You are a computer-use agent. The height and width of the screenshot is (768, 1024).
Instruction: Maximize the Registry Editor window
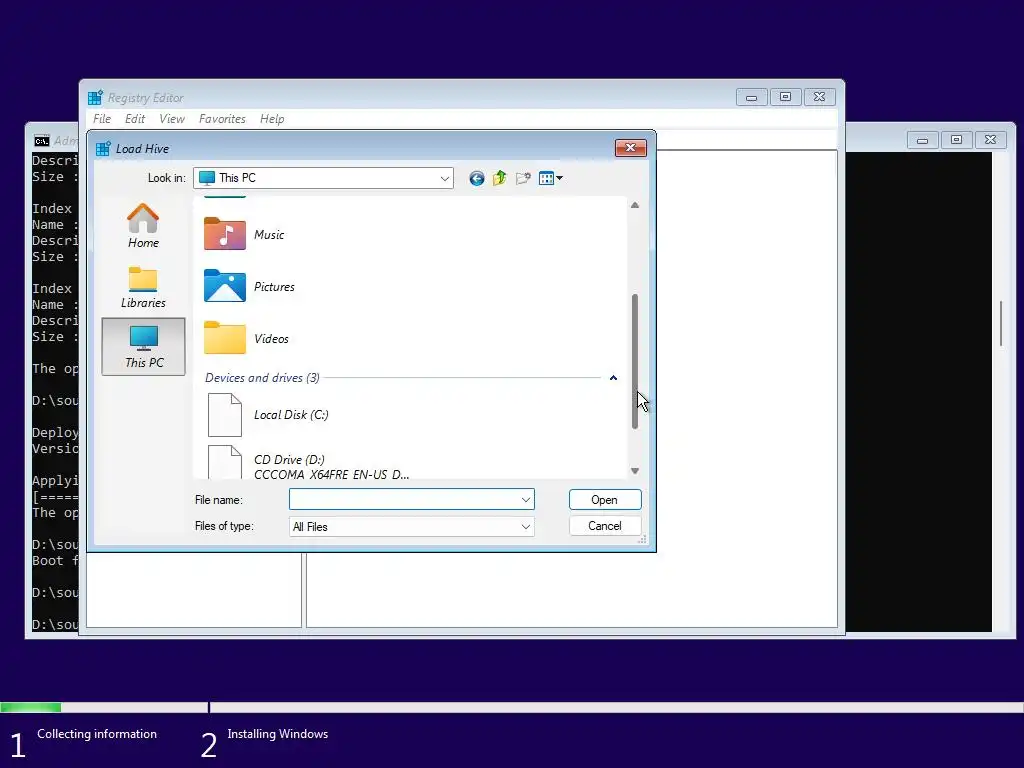[x=786, y=97]
